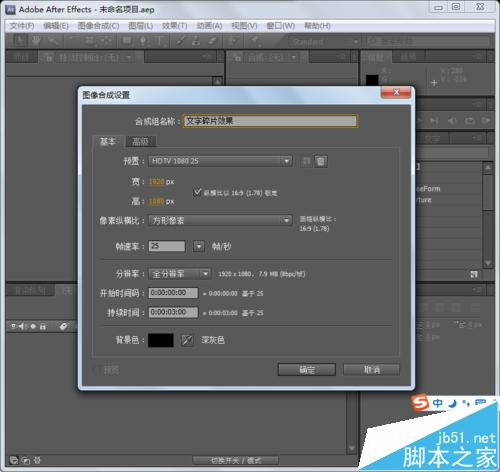
Task: Click the timeline lock column icon
Action: (x=43, y=326)
